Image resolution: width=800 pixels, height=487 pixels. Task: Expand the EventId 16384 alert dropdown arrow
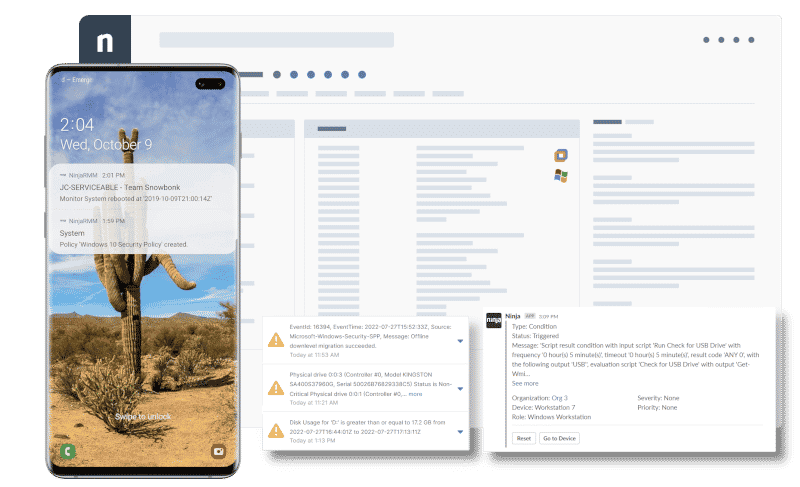point(460,341)
